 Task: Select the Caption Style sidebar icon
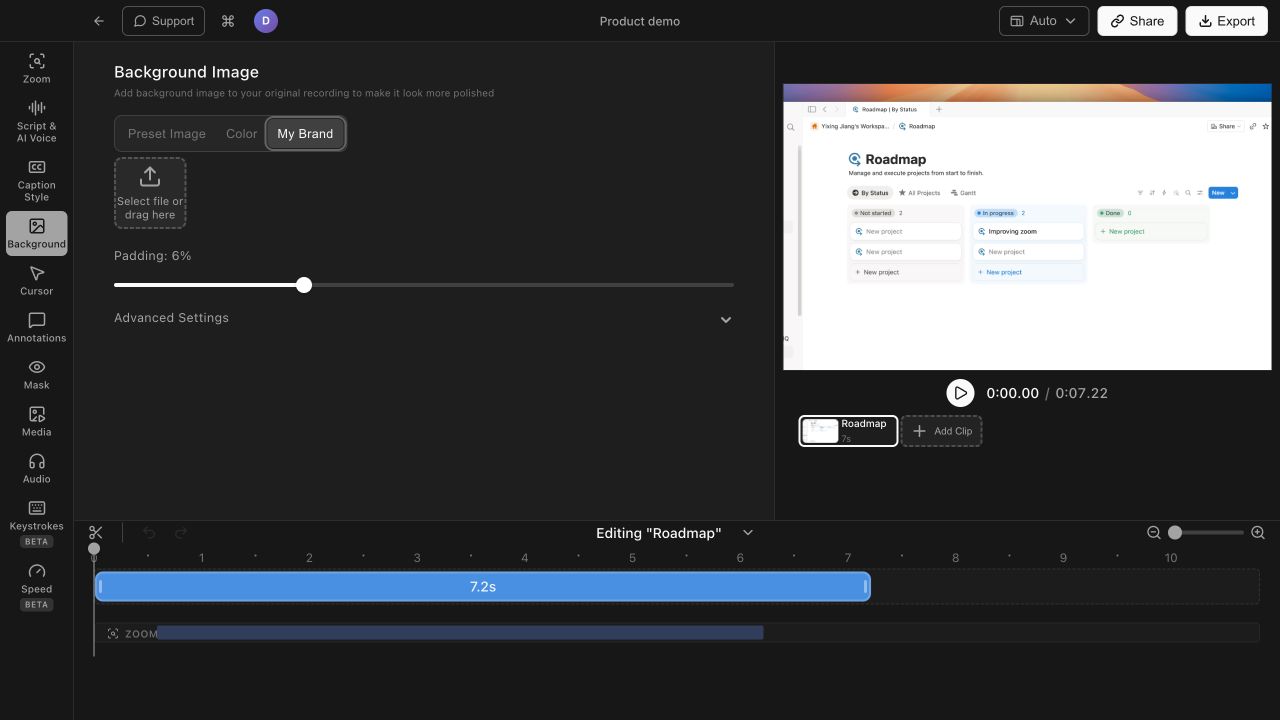tap(37, 180)
